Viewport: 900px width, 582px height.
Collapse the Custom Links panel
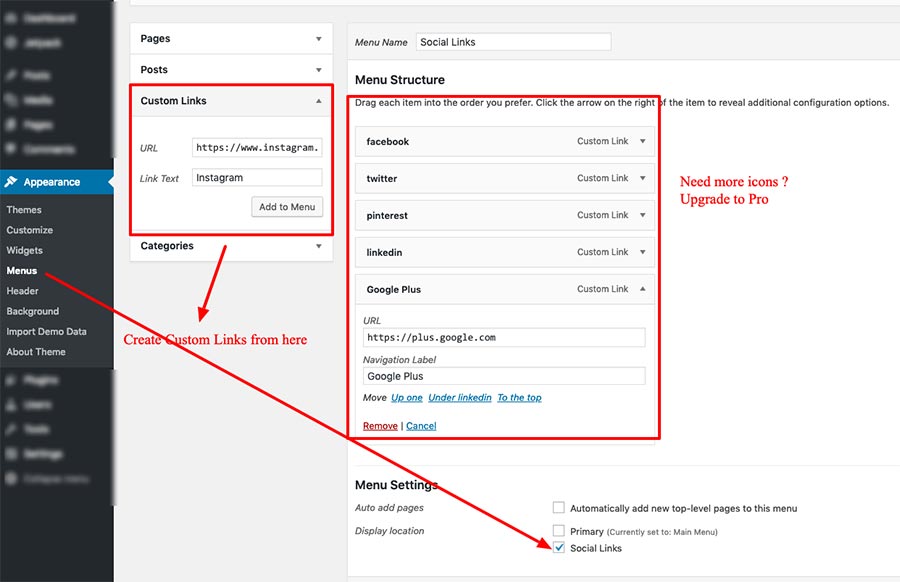tap(319, 101)
